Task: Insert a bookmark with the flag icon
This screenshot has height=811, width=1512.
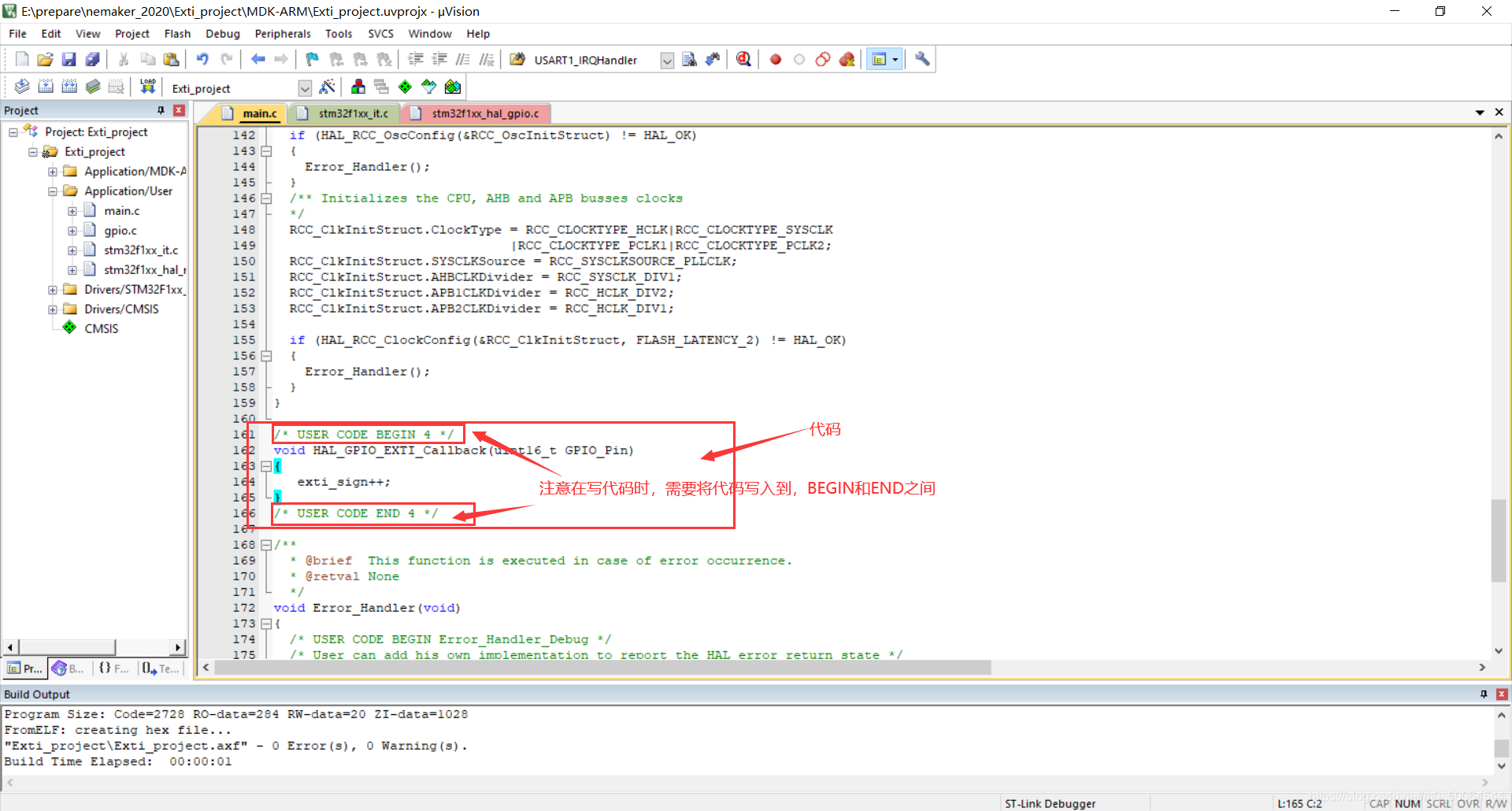Action: click(x=313, y=59)
